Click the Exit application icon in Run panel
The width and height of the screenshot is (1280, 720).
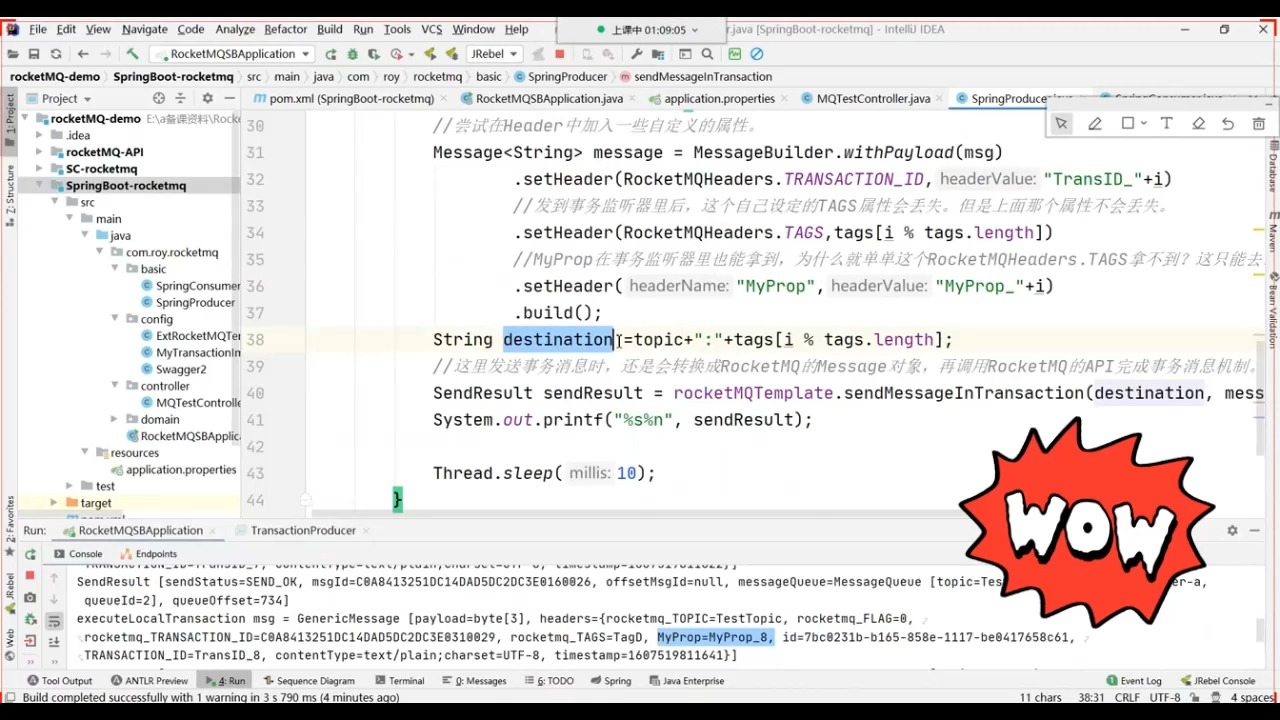tap(30, 641)
